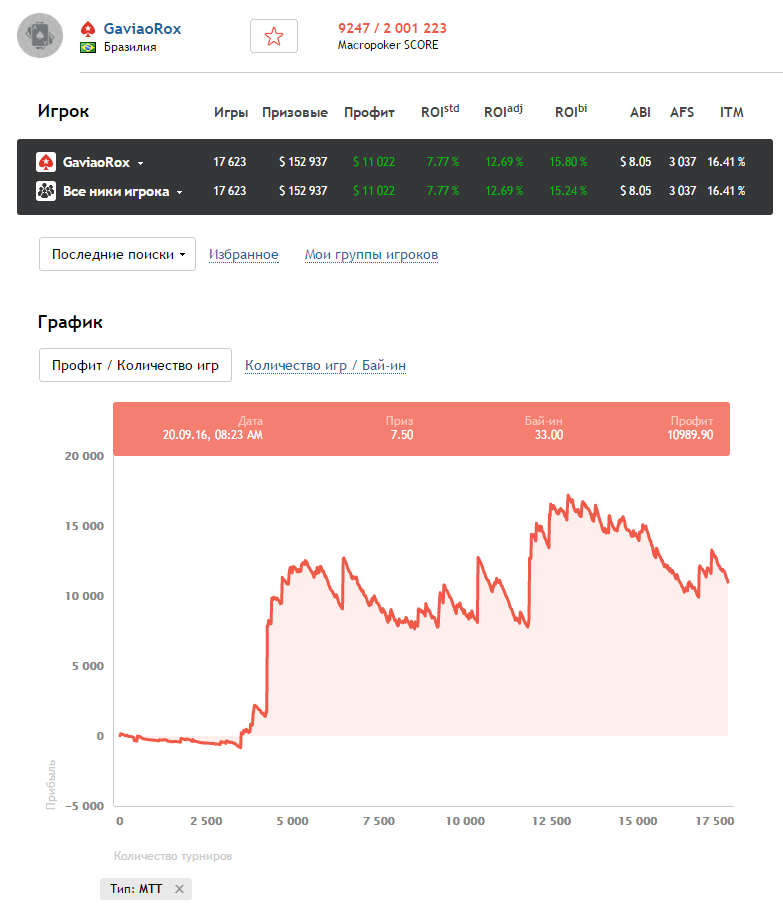
Task: Select the Профит / Количество игр tab
Action: point(135,365)
